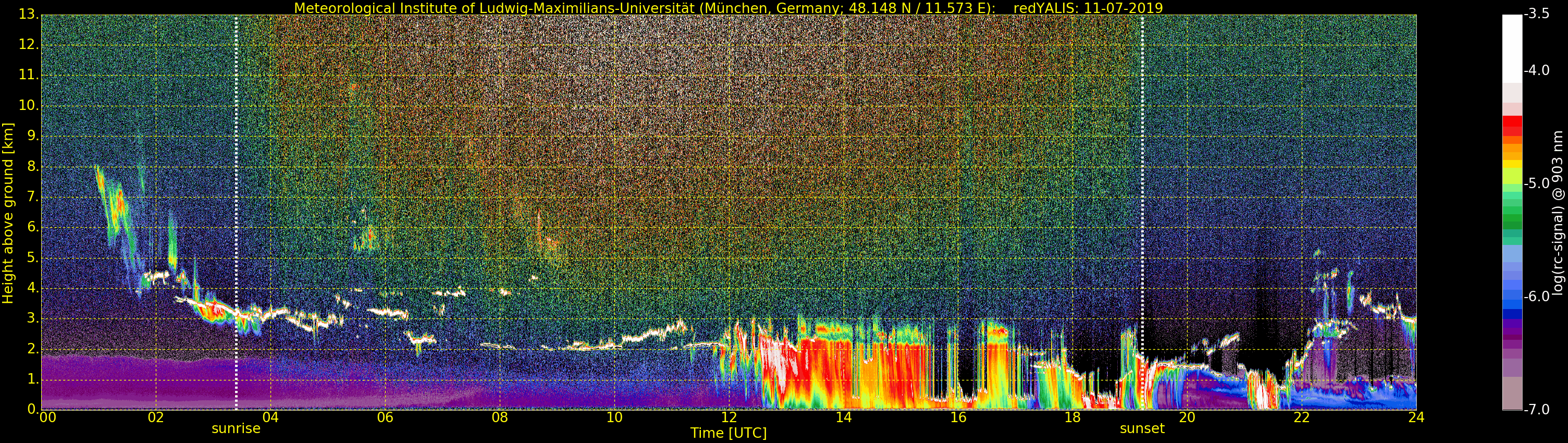
Task: Click the 'log(rc-signal) @ 903 nm' colorbar label
Action: (x=1558, y=213)
